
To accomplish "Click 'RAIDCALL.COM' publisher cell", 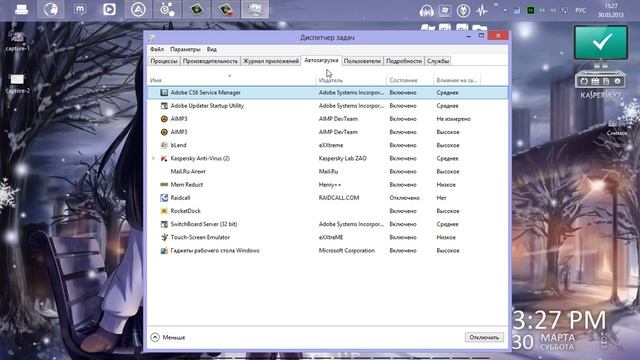I will (x=339, y=198).
